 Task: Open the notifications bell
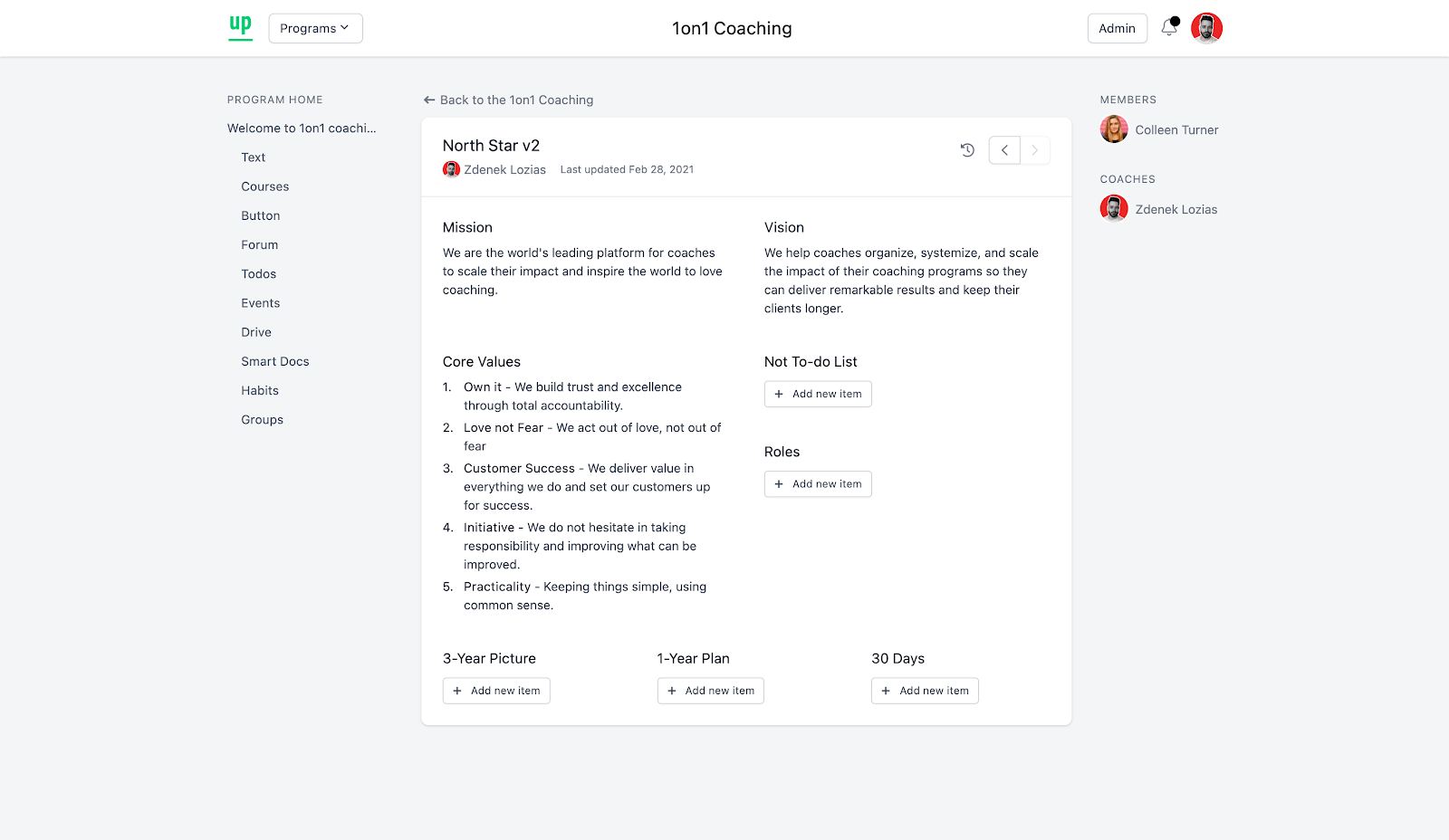click(x=1169, y=28)
